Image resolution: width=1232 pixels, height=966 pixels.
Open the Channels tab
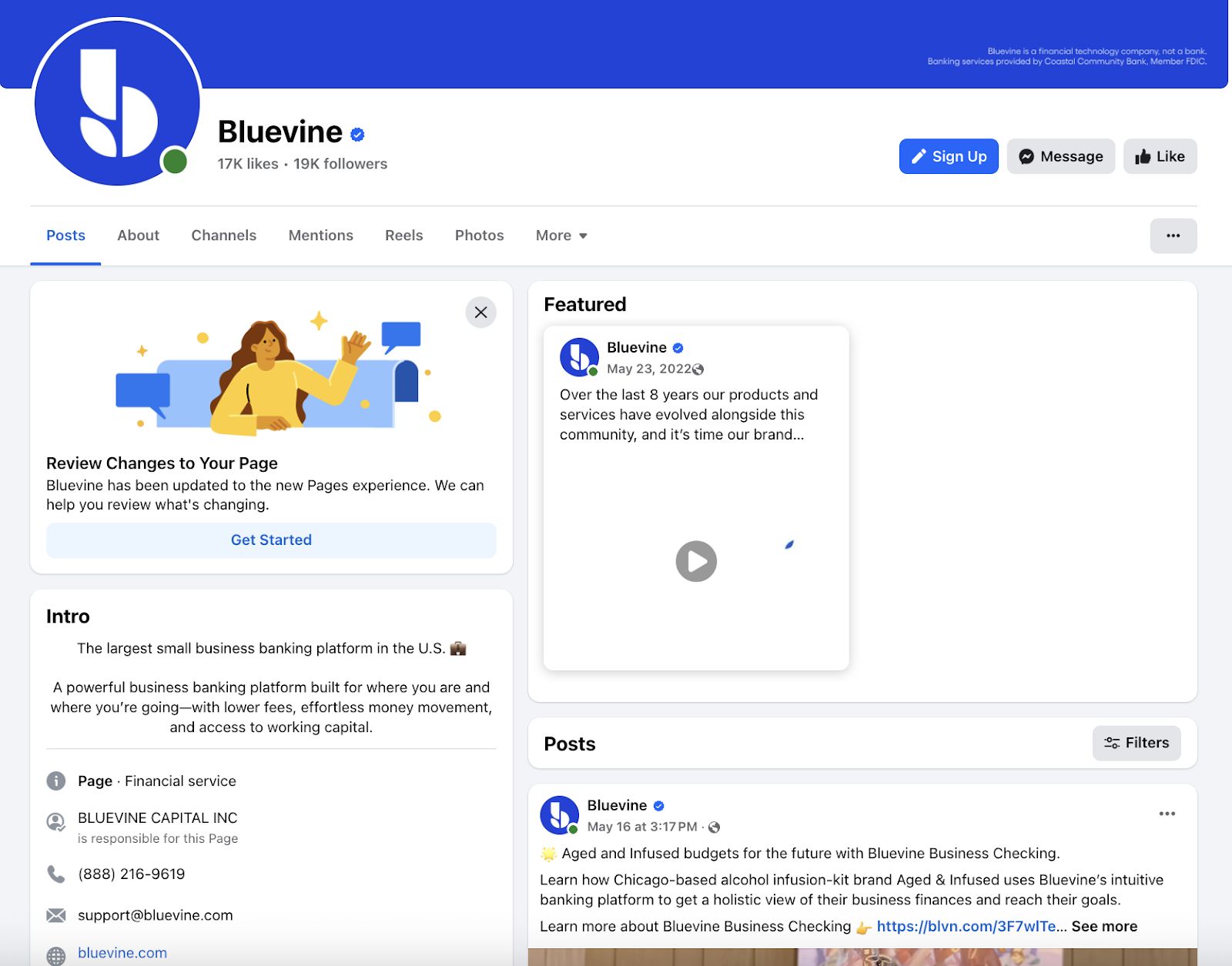223,236
